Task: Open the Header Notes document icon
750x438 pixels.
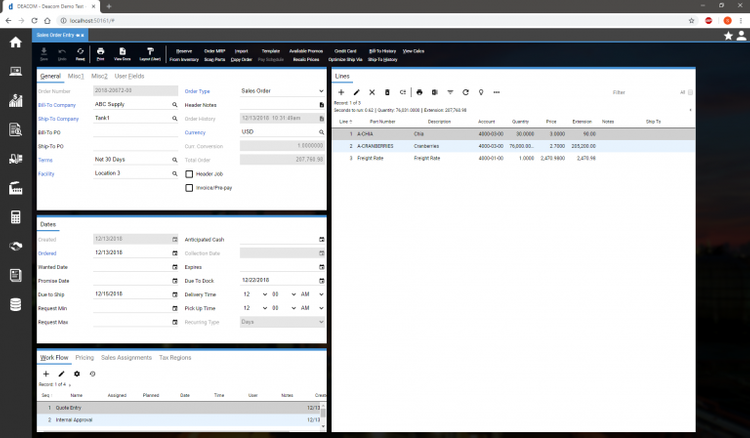Action: click(321, 105)
